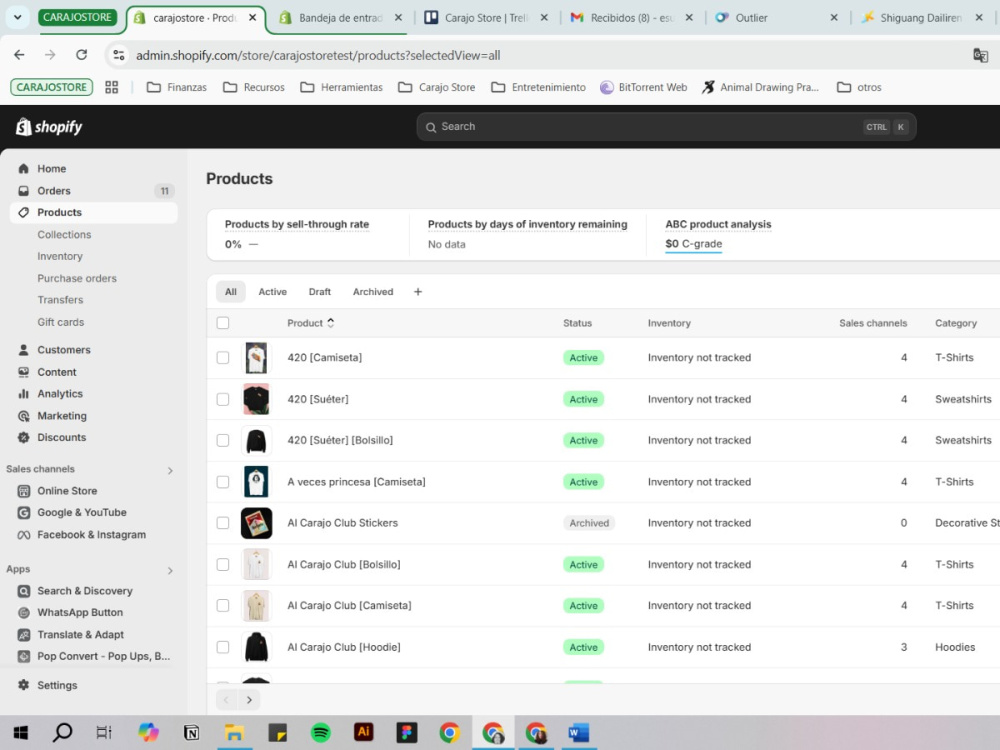Go to next page of products
The width and height of the screenshot is (1000, 750).
[x=249, y=700]
